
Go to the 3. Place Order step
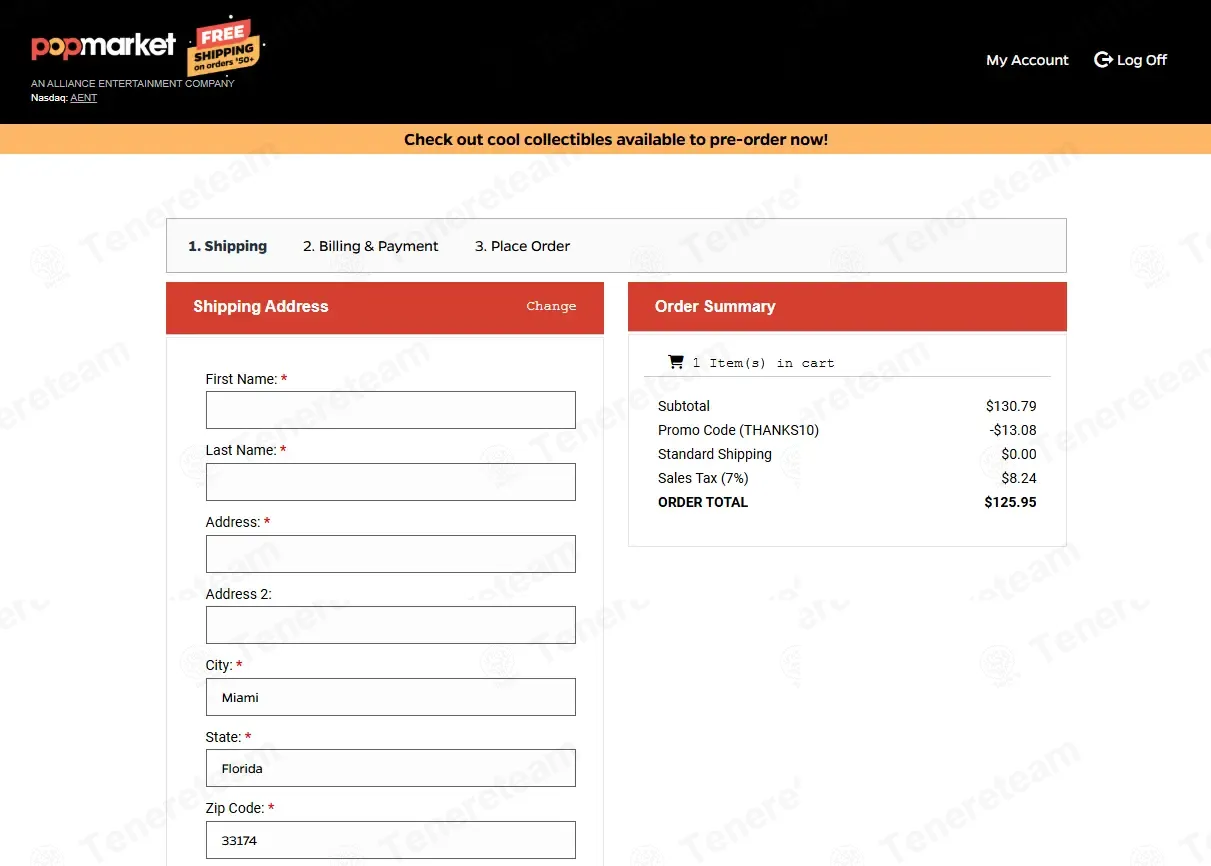coord(522,246)
